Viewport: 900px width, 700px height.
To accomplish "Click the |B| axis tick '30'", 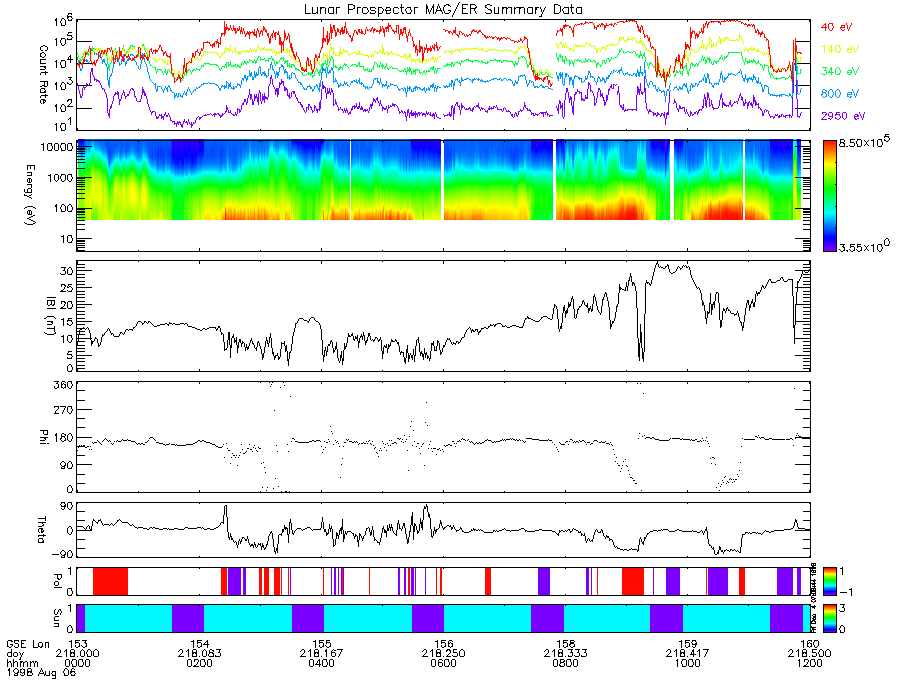I will (x=67, y=271).
